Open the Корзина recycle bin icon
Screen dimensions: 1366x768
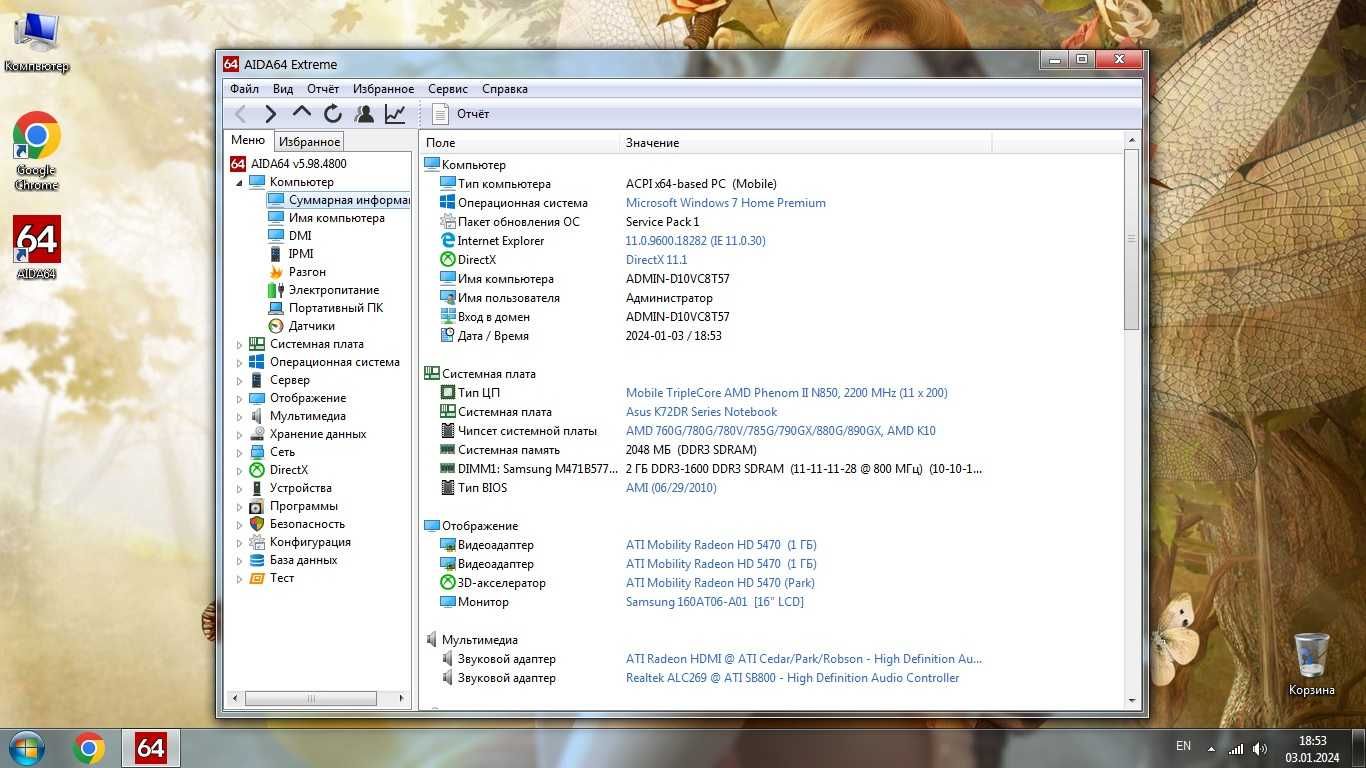[1311, 664]
